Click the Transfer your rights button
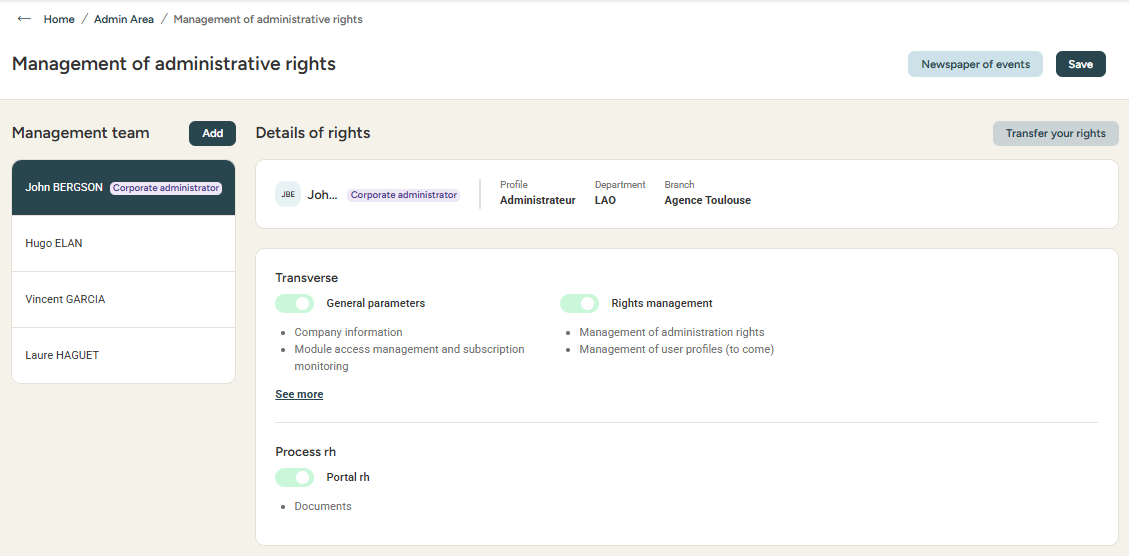The height and width of the screenshot is (556, 1129). click(x=1055, y=133)
